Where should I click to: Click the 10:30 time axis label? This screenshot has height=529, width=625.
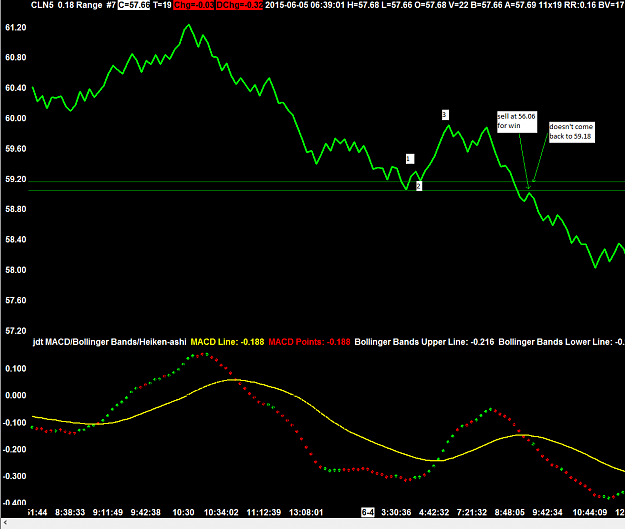(183, 513)
